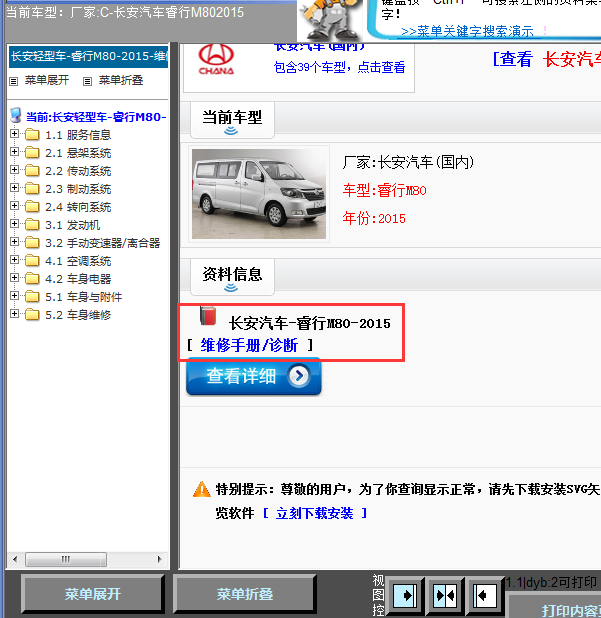
Task: Click the orange warning triangle icon
Action: click(202, 489)
